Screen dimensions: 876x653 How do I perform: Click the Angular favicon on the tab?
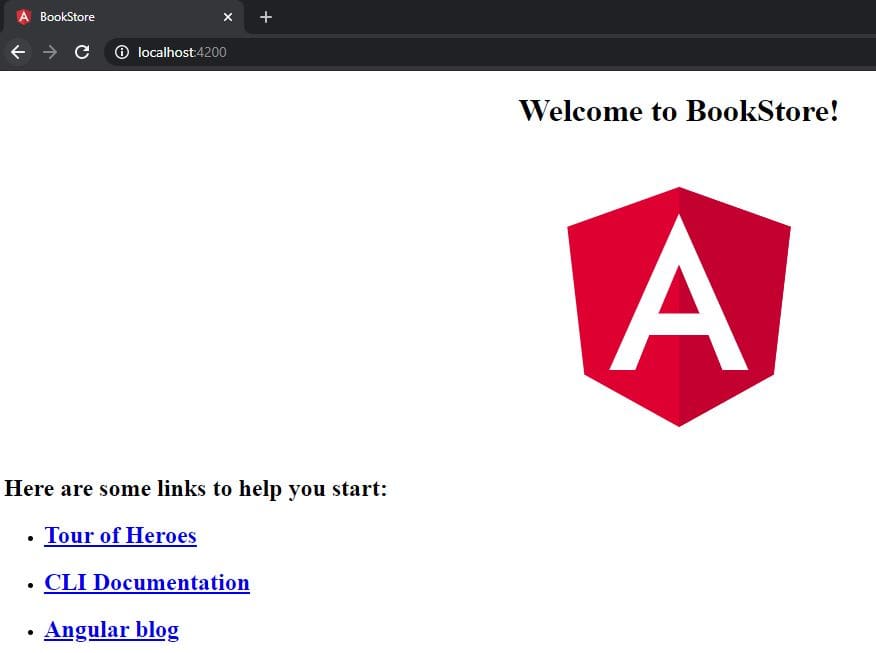click(x=23, y=17)
